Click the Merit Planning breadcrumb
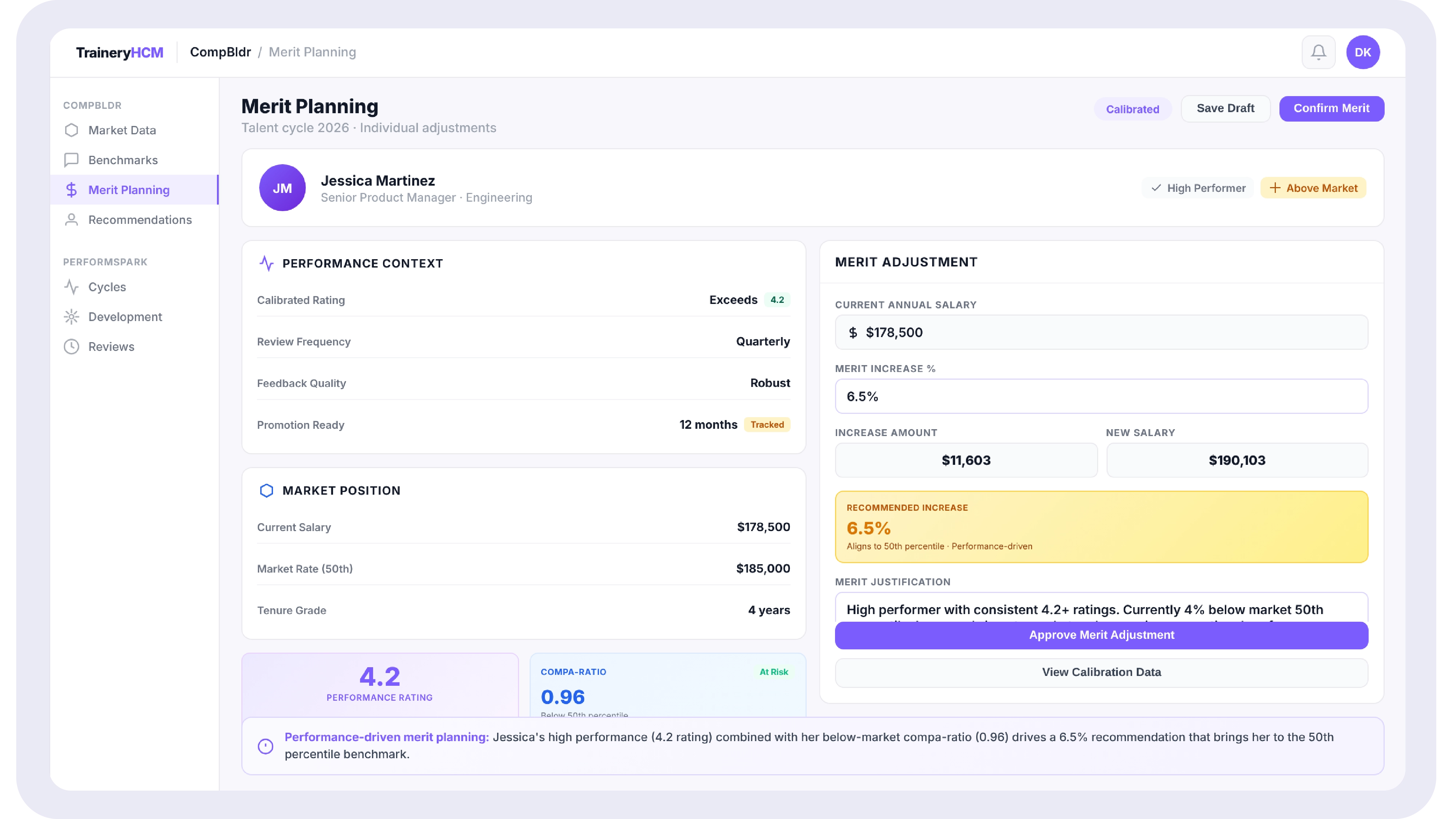 (312, 52)
